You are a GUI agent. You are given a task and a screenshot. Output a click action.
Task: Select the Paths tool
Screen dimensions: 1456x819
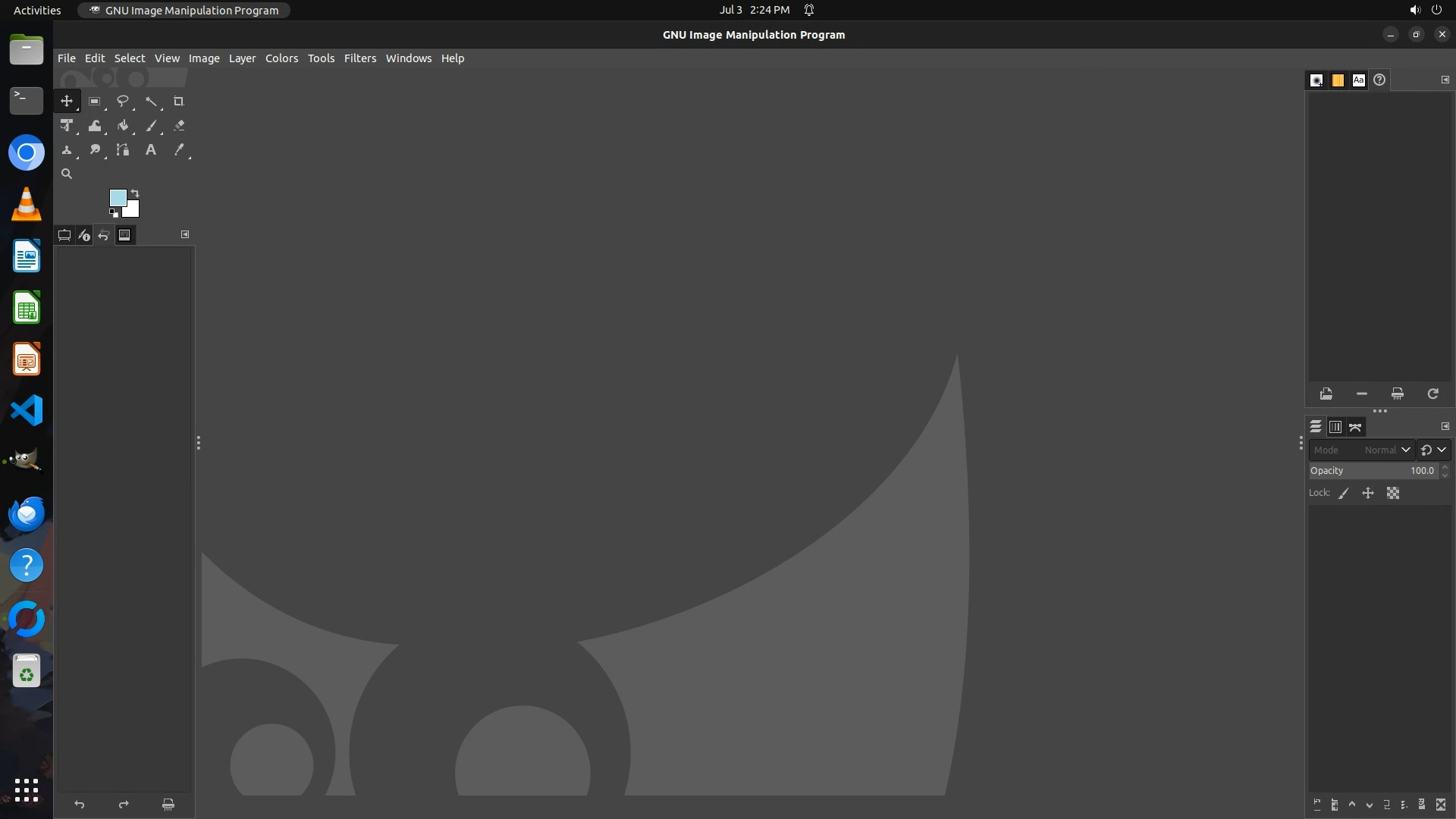pyautogui.click(x=122, y=150)
